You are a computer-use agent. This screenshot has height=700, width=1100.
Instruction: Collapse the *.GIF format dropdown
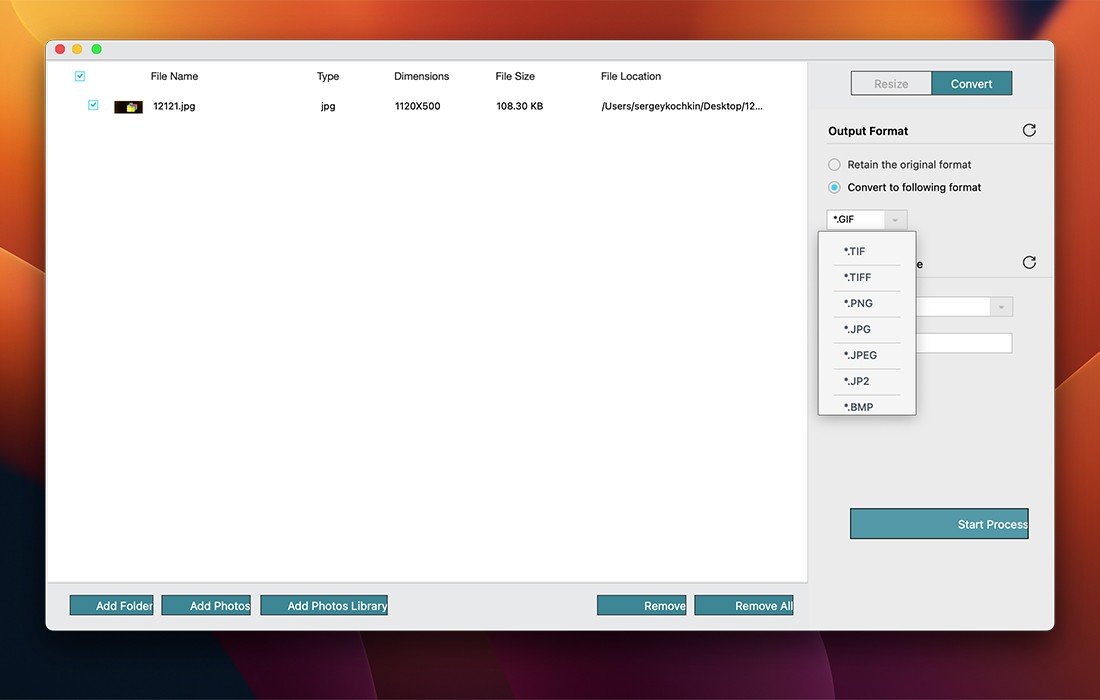tap(866, 220)
